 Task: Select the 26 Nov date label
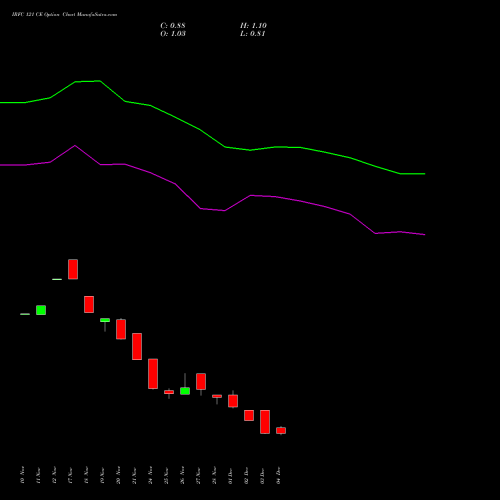click(182, 475)
